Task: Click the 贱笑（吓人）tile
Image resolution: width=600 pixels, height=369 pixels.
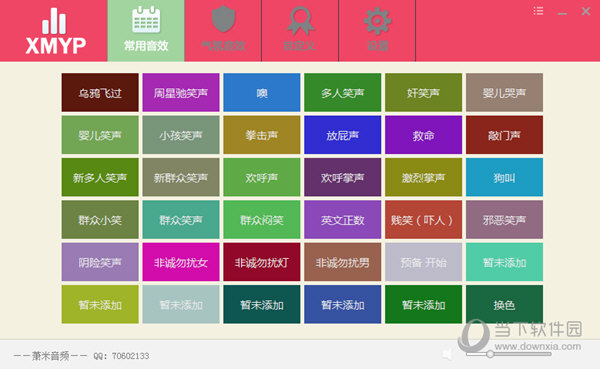Action: click(x=424, y=220)
